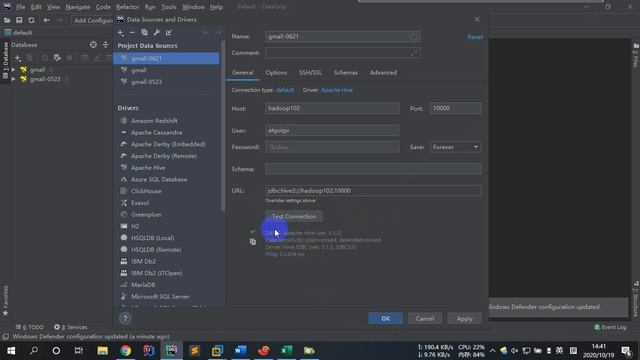640x360 pixels.
Task: Open driver settings wrench icon in dialog
Action: pyautogui.click(x=156, y=32)
